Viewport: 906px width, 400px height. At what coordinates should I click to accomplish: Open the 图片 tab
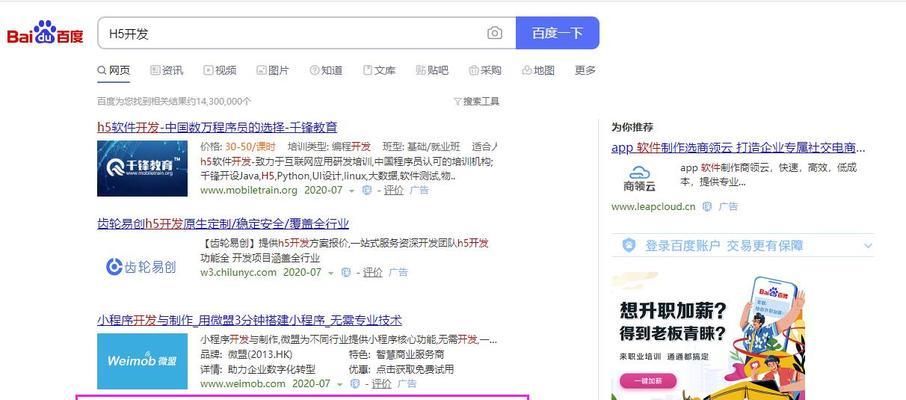tap(273, 71)
